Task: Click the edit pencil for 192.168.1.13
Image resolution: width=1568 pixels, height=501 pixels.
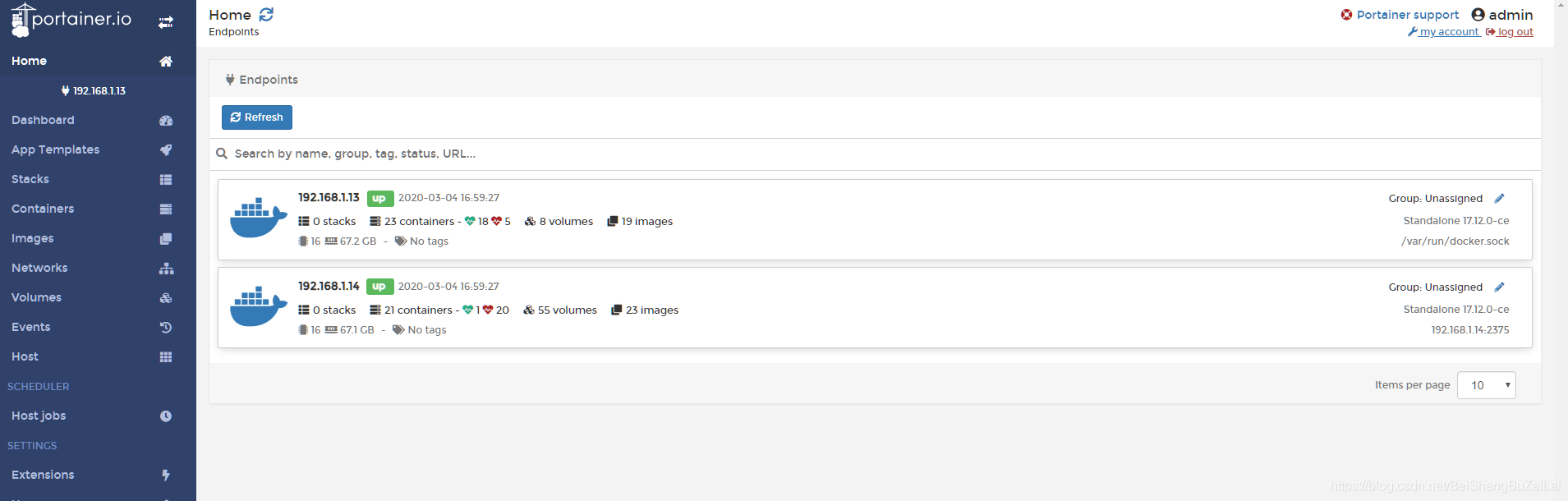Action: pos(1499,198)
